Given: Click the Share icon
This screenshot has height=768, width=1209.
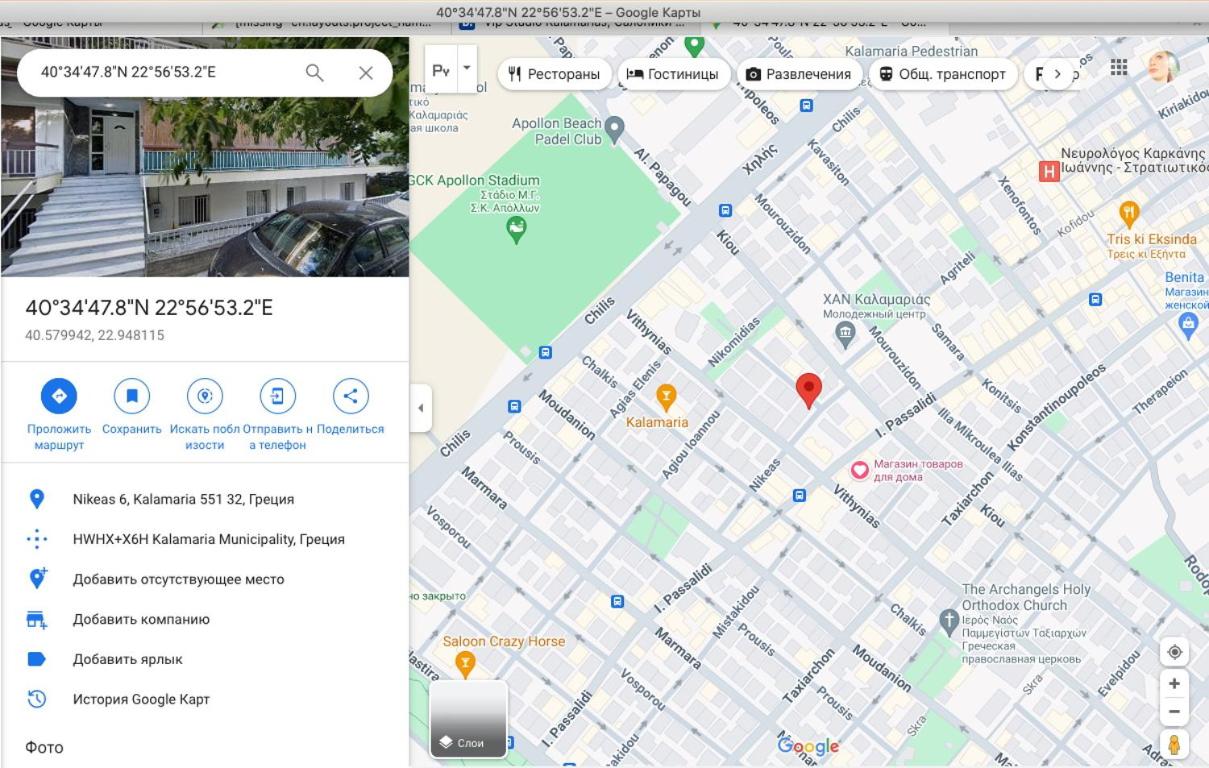Looking at the screenshot, I should (350, 396).
